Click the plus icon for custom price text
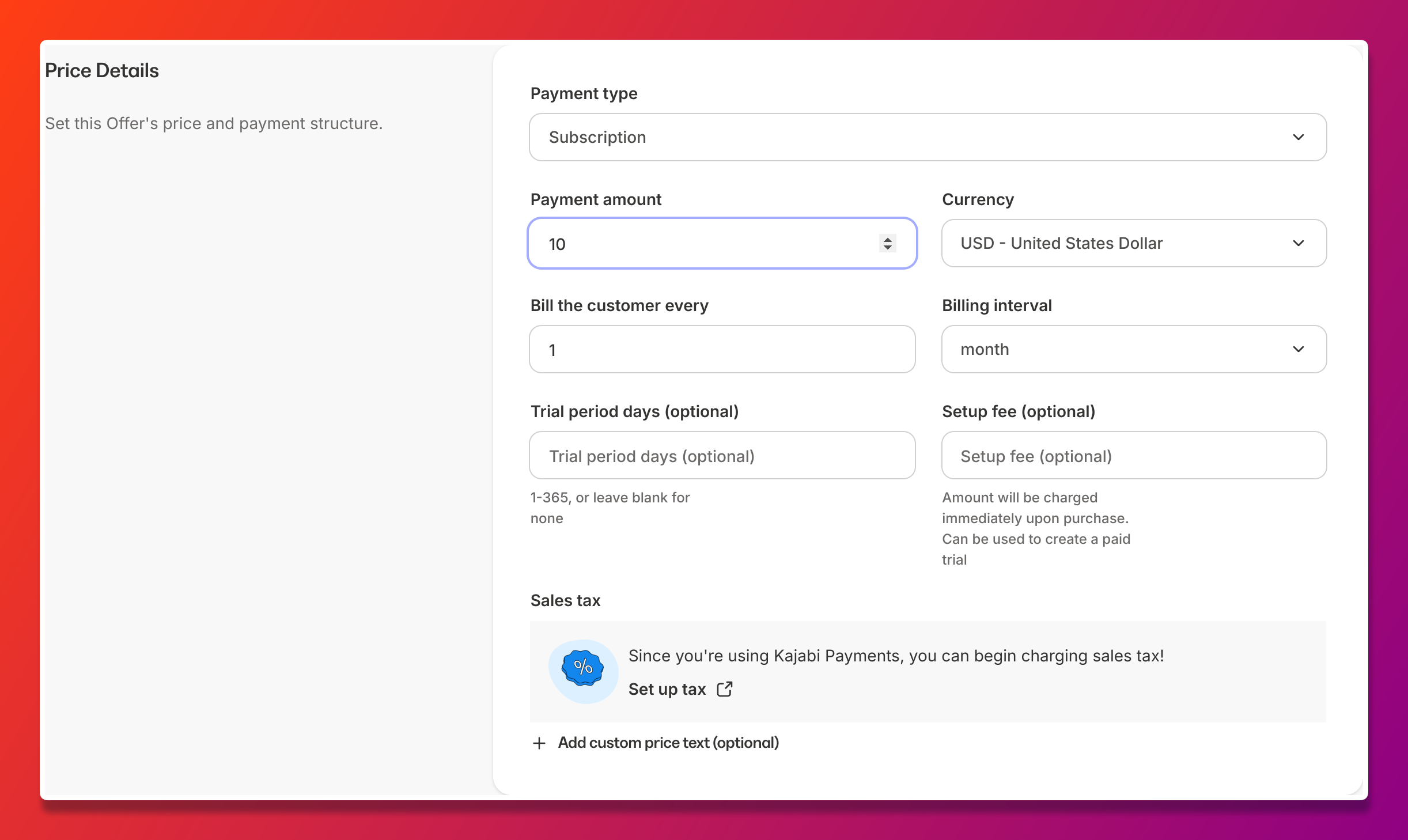This screenshot has height=840, width=1408. (539, 743)
